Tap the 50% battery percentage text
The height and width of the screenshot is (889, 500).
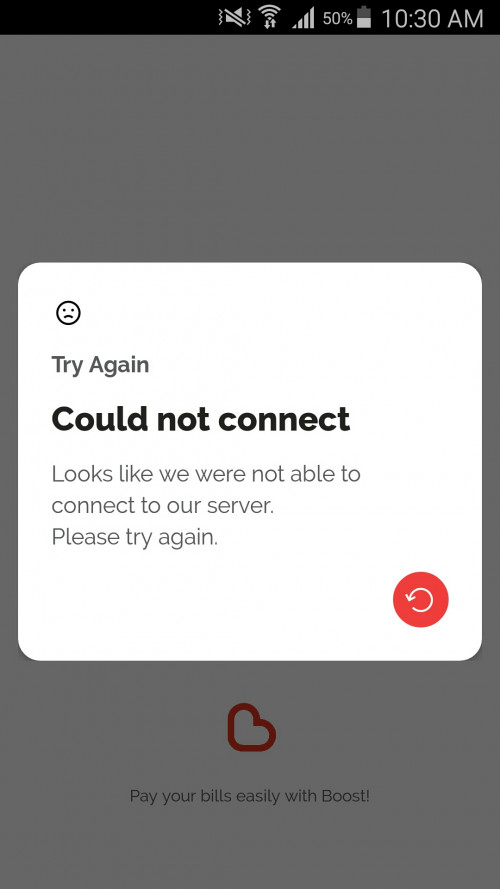pyautogui.click(x=337, y=19)
